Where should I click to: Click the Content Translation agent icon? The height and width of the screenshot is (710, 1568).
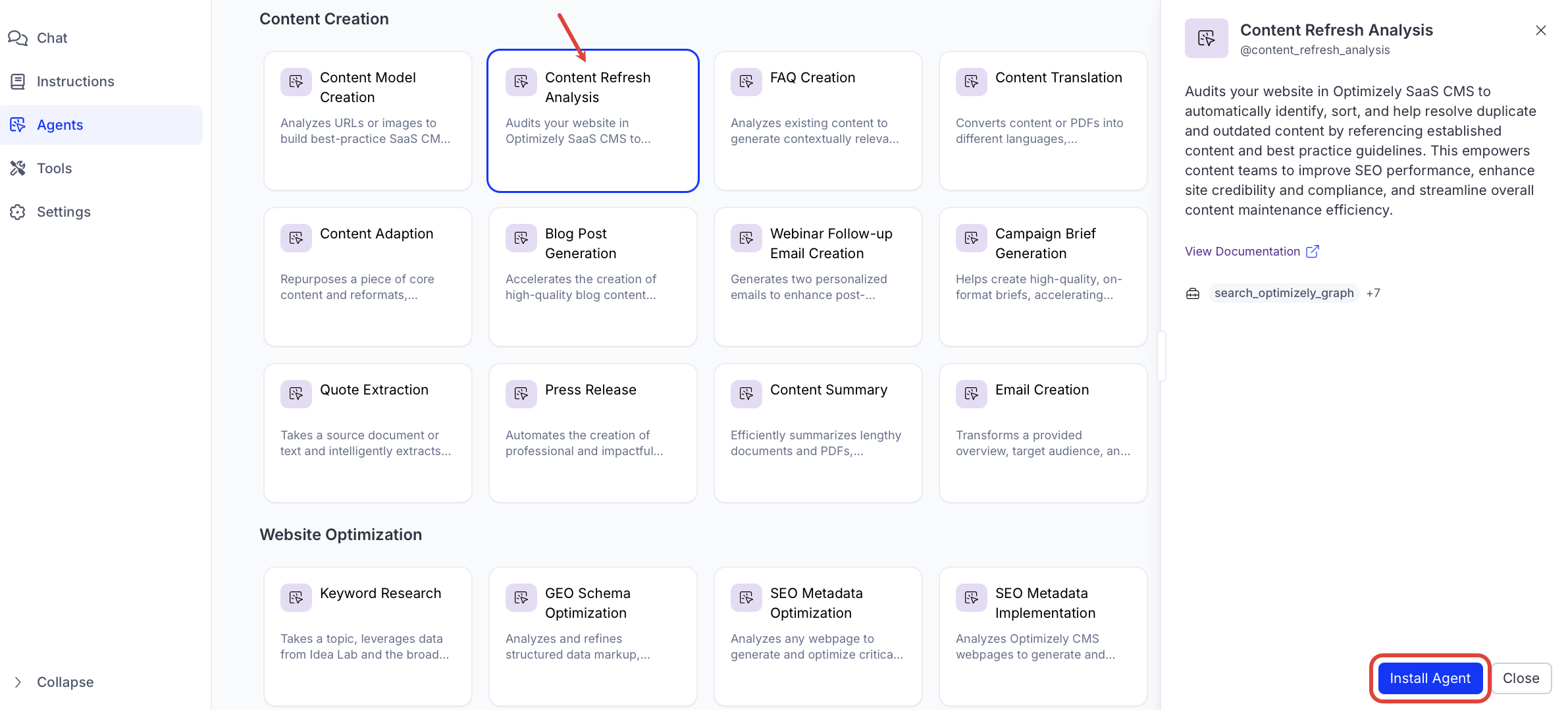971,82
